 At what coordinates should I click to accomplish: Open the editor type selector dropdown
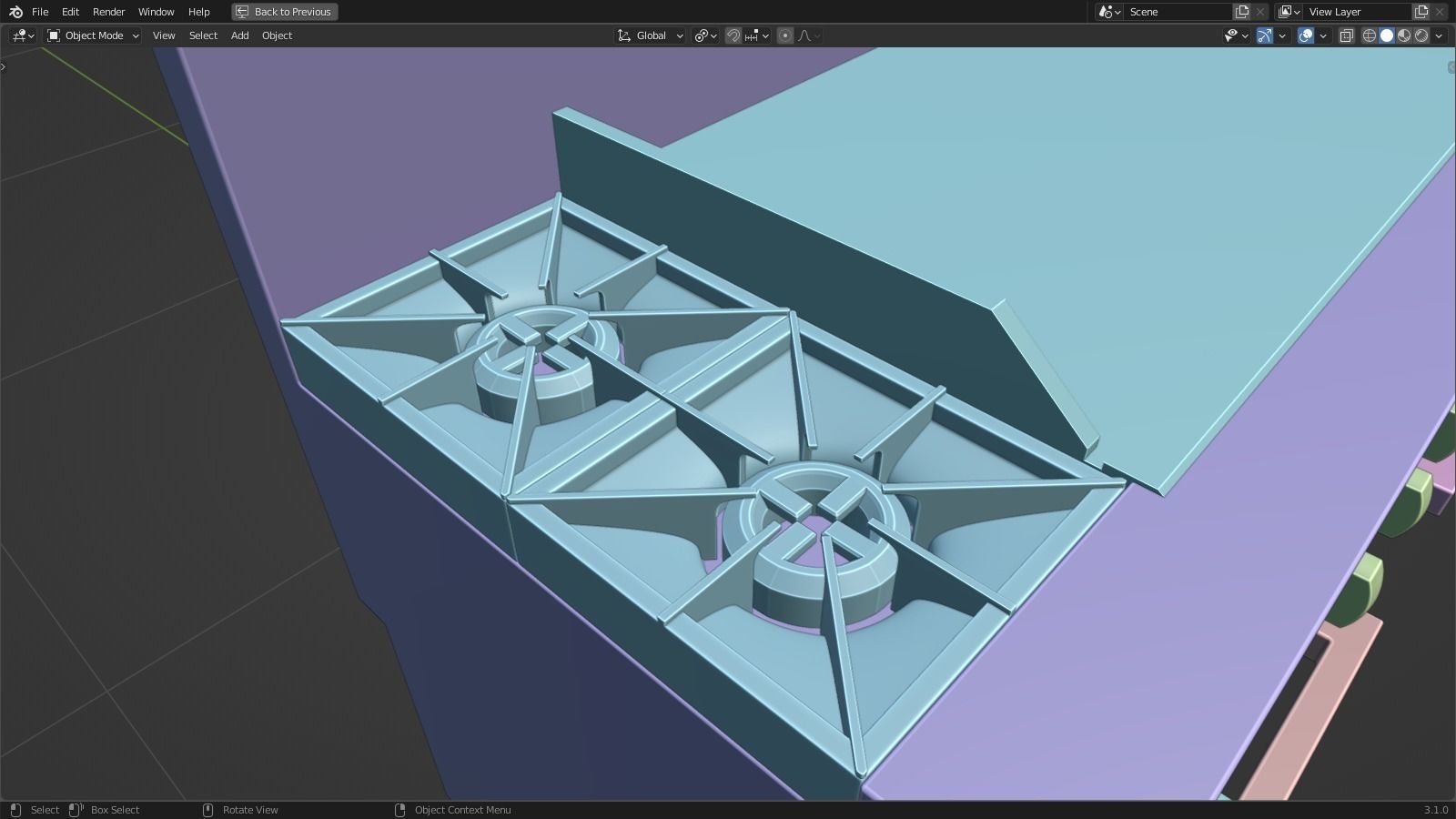(23, 35)
